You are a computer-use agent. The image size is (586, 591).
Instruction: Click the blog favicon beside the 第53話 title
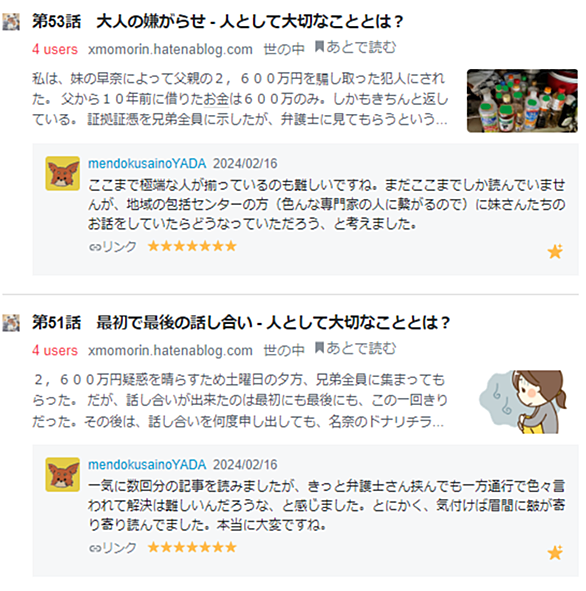[11, 22]
